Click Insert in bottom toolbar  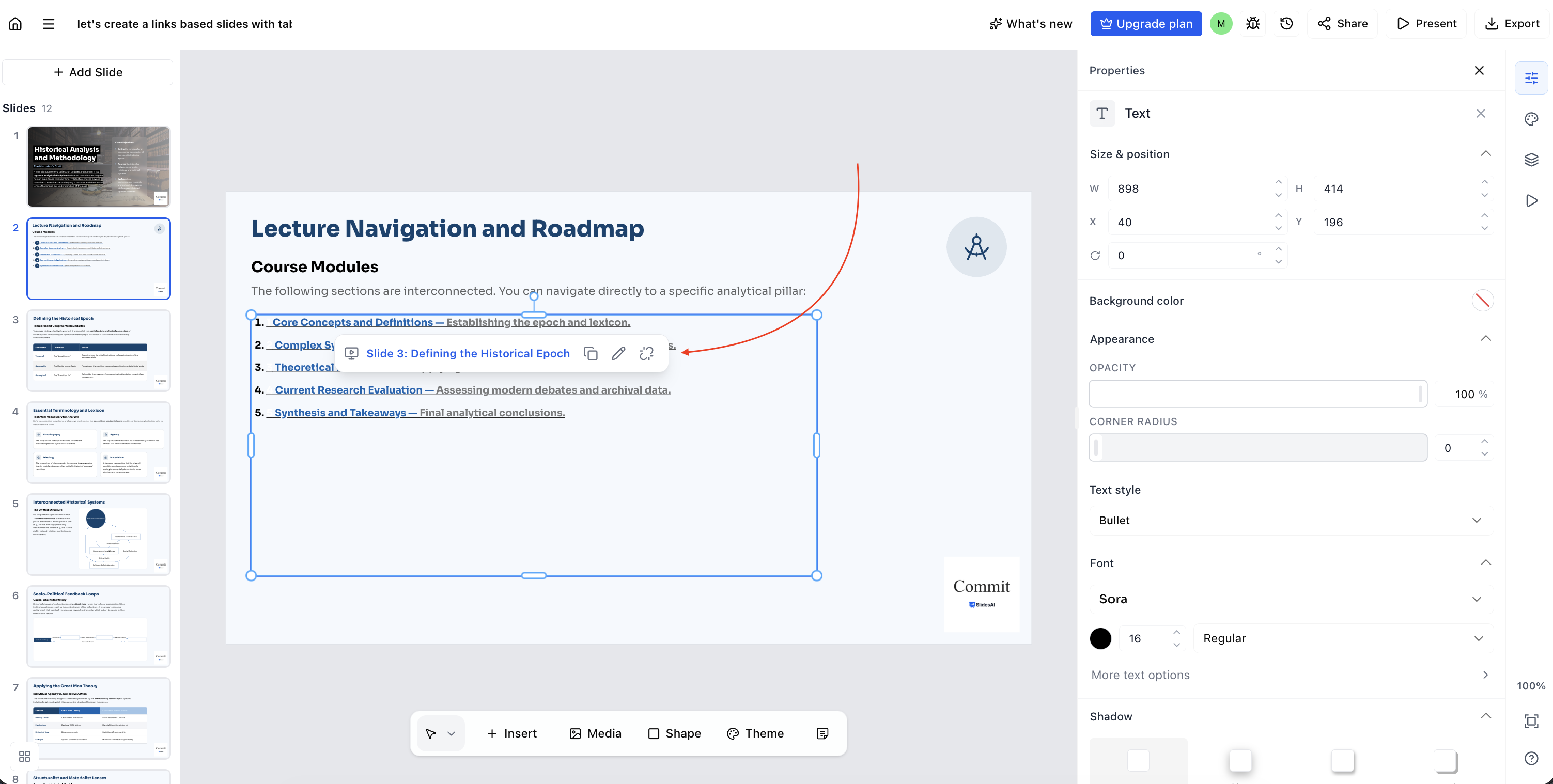coord(512,733)
